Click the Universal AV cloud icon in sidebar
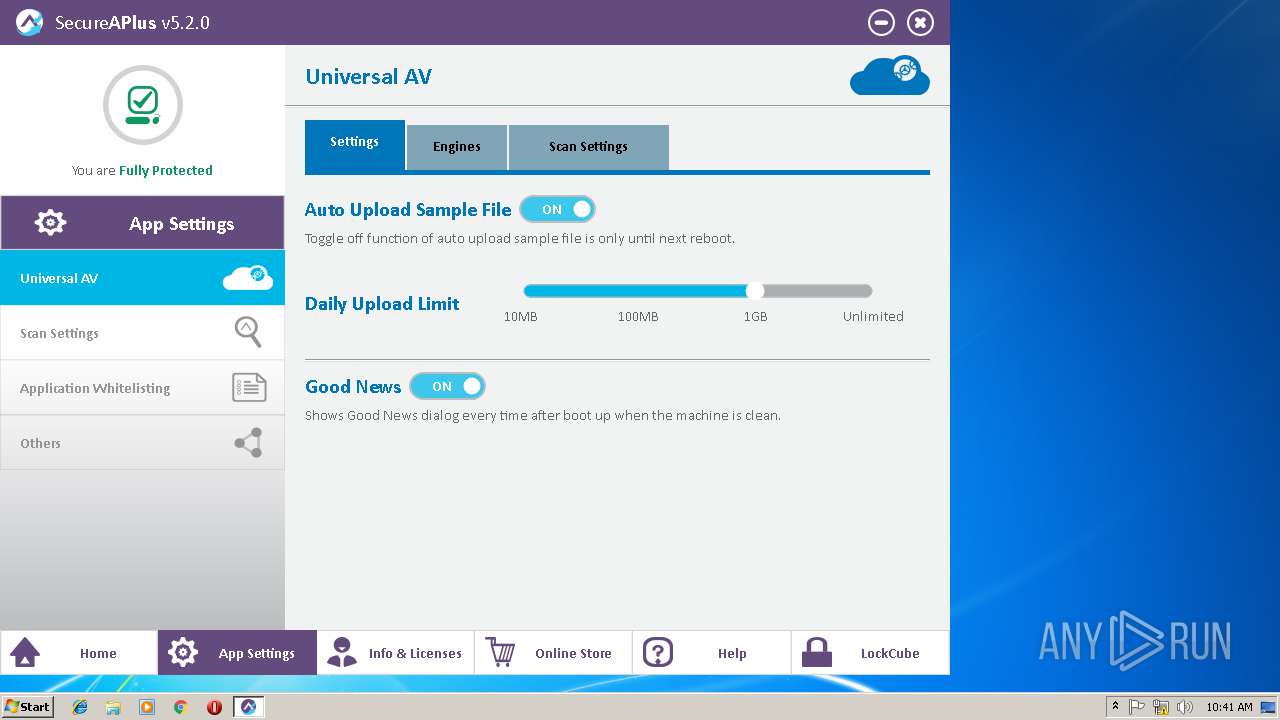This screenshot has width=1280, height=720. (x=248, y=278)
